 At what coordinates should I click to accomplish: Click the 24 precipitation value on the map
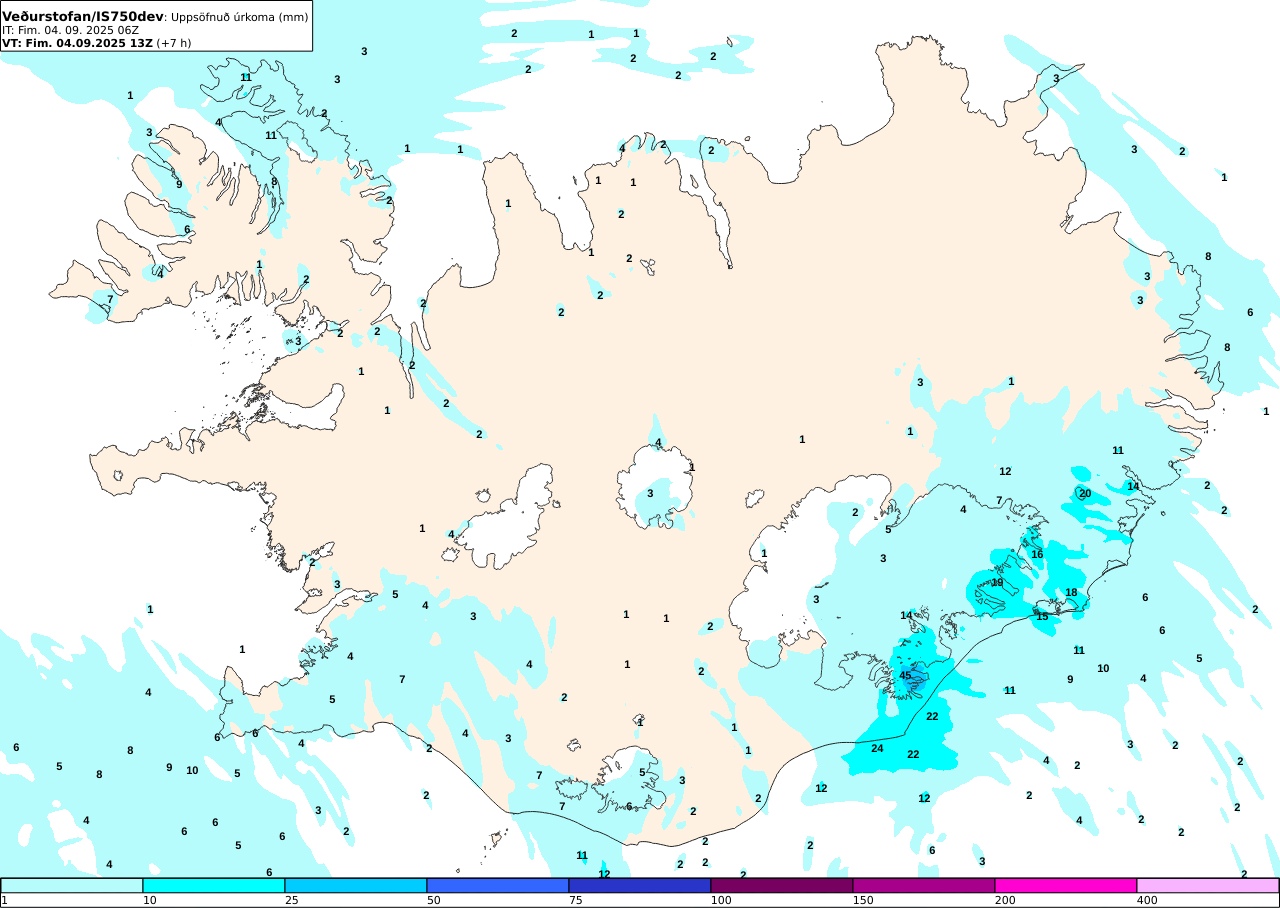(x=877, y=748)
